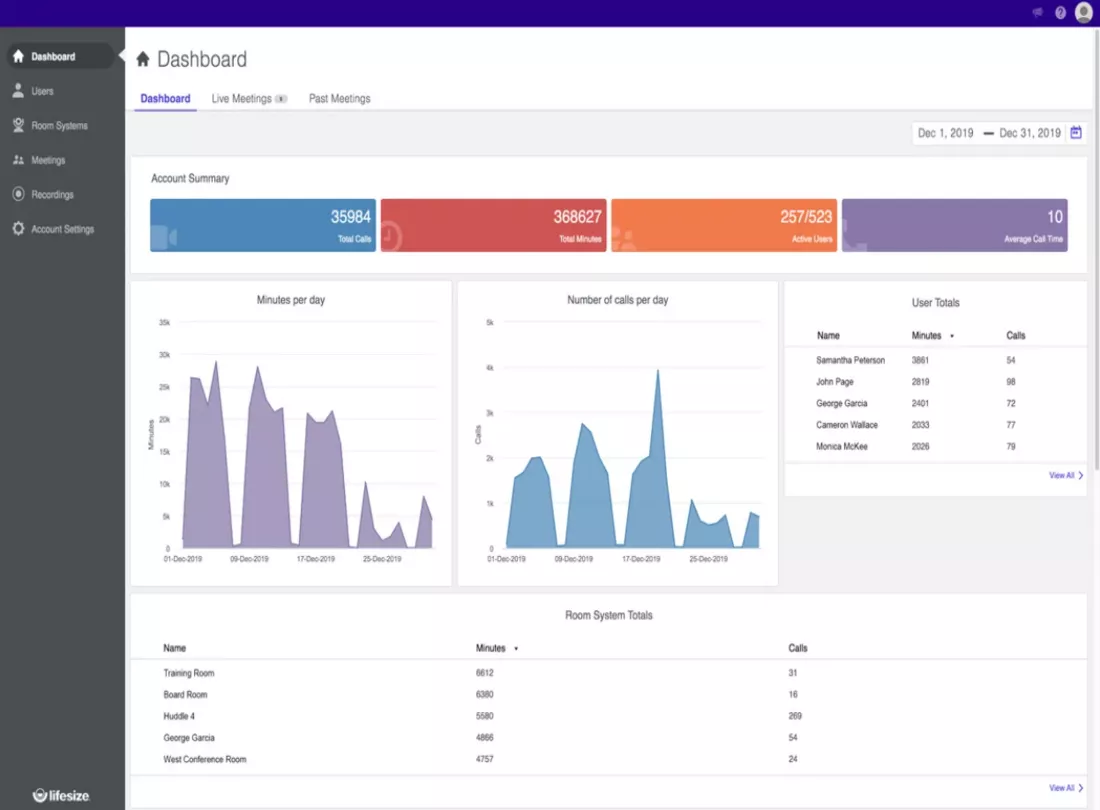Screen dimensions: 1100x810
Task: Click the Lifesize logo in sidebar
Action: pos(61,795)
